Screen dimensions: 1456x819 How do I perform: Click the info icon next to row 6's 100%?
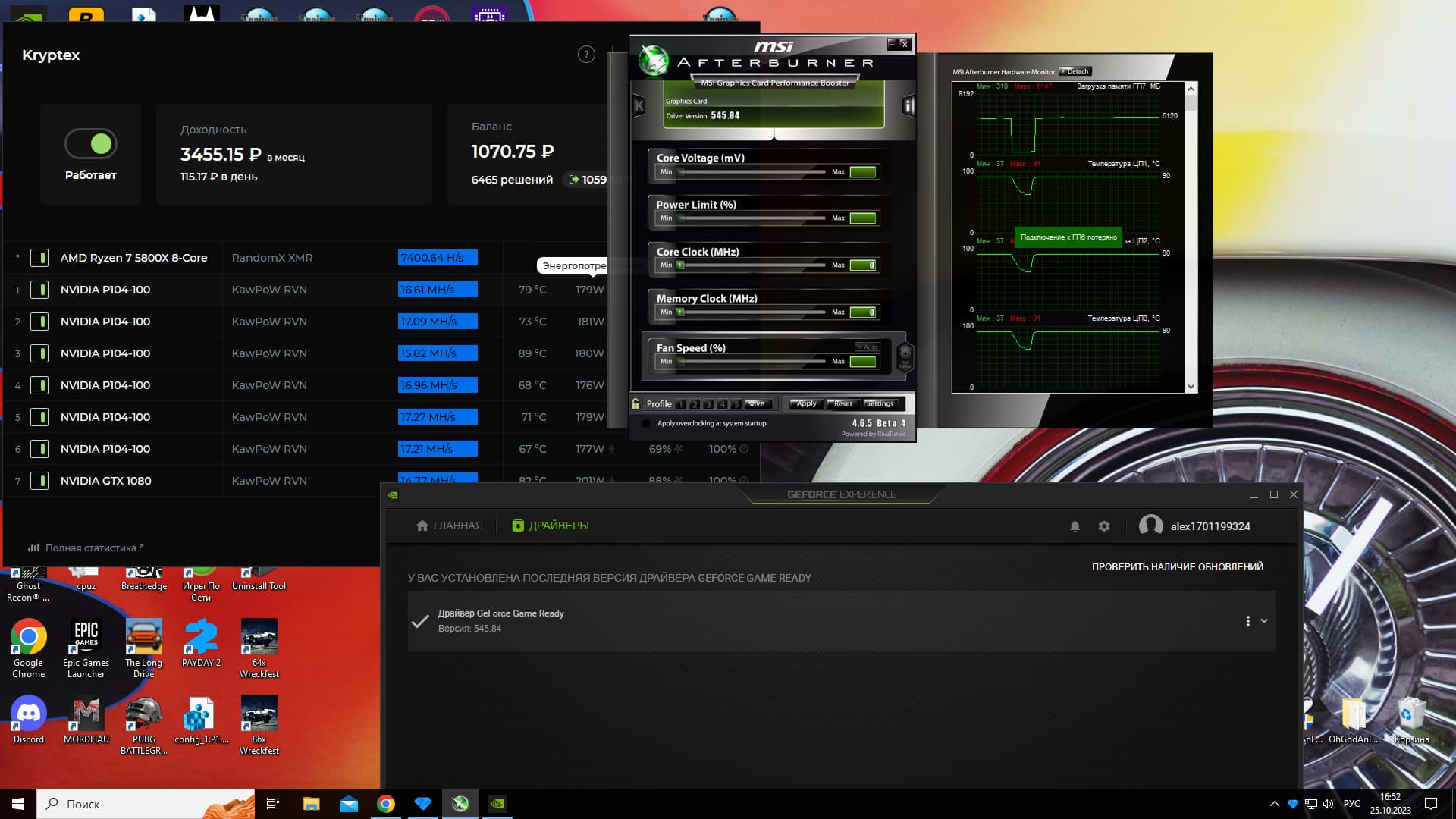click(x=744, y=449)
